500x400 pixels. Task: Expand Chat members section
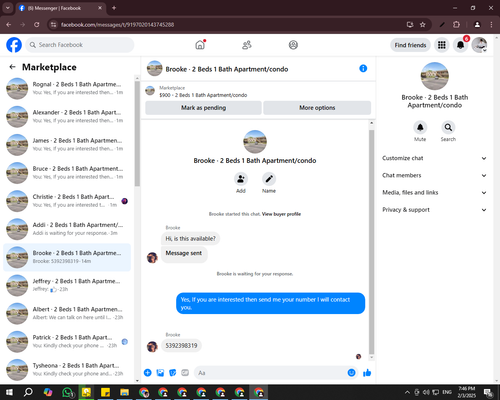[434, 175]
